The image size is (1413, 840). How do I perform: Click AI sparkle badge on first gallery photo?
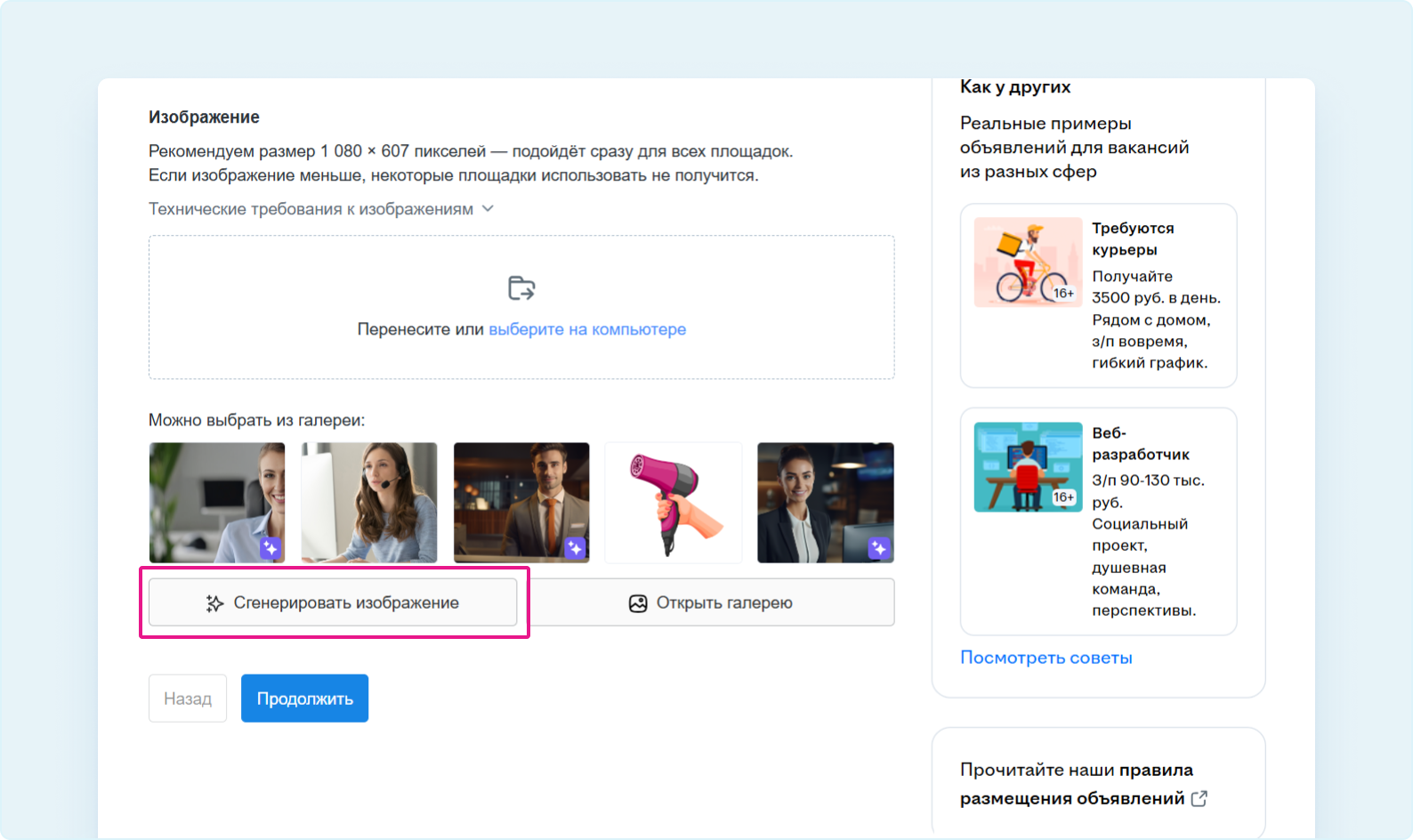pyautogui.click(x=270, y=548)
